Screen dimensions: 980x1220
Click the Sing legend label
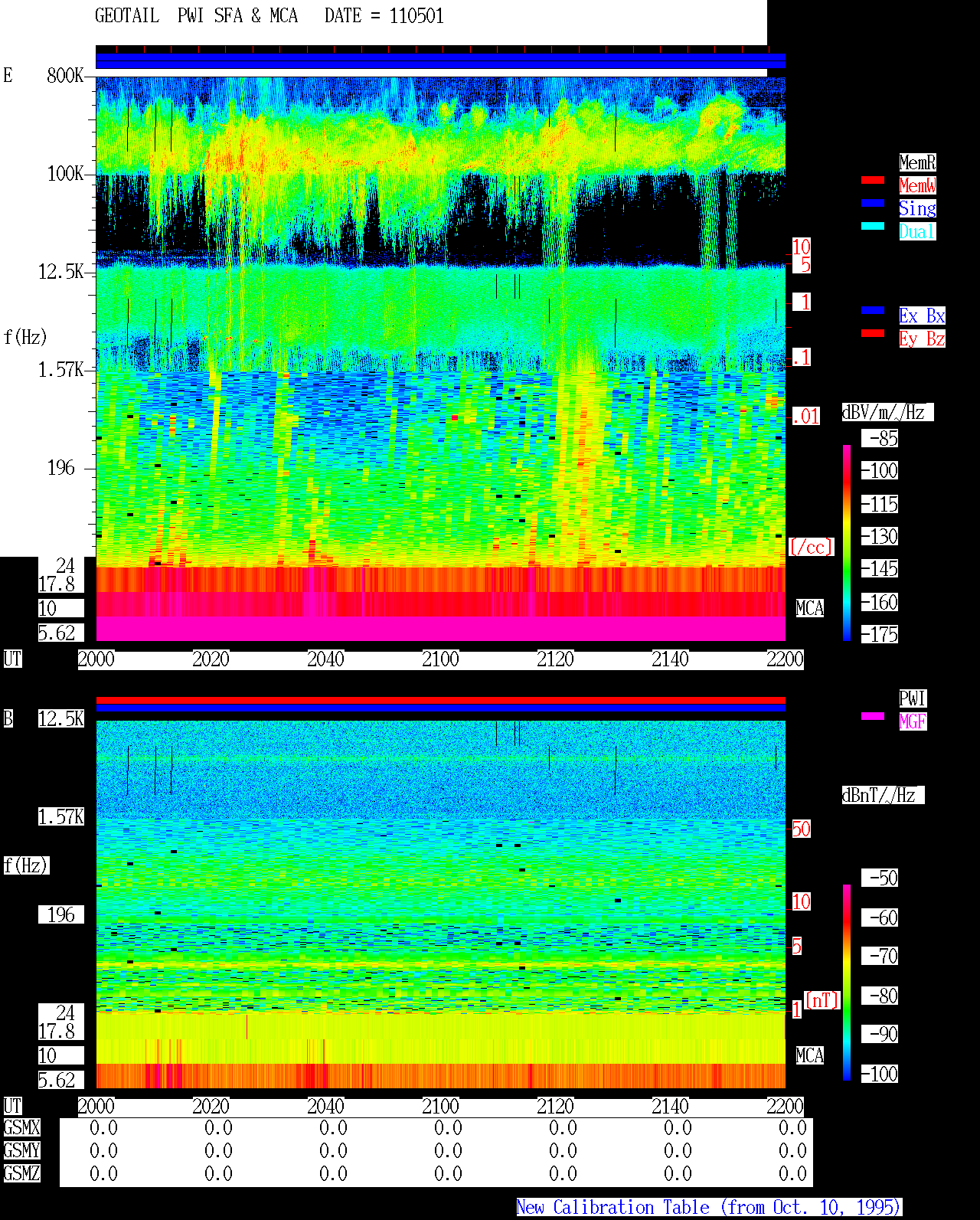pyautogui.click(x=917, y=208)
